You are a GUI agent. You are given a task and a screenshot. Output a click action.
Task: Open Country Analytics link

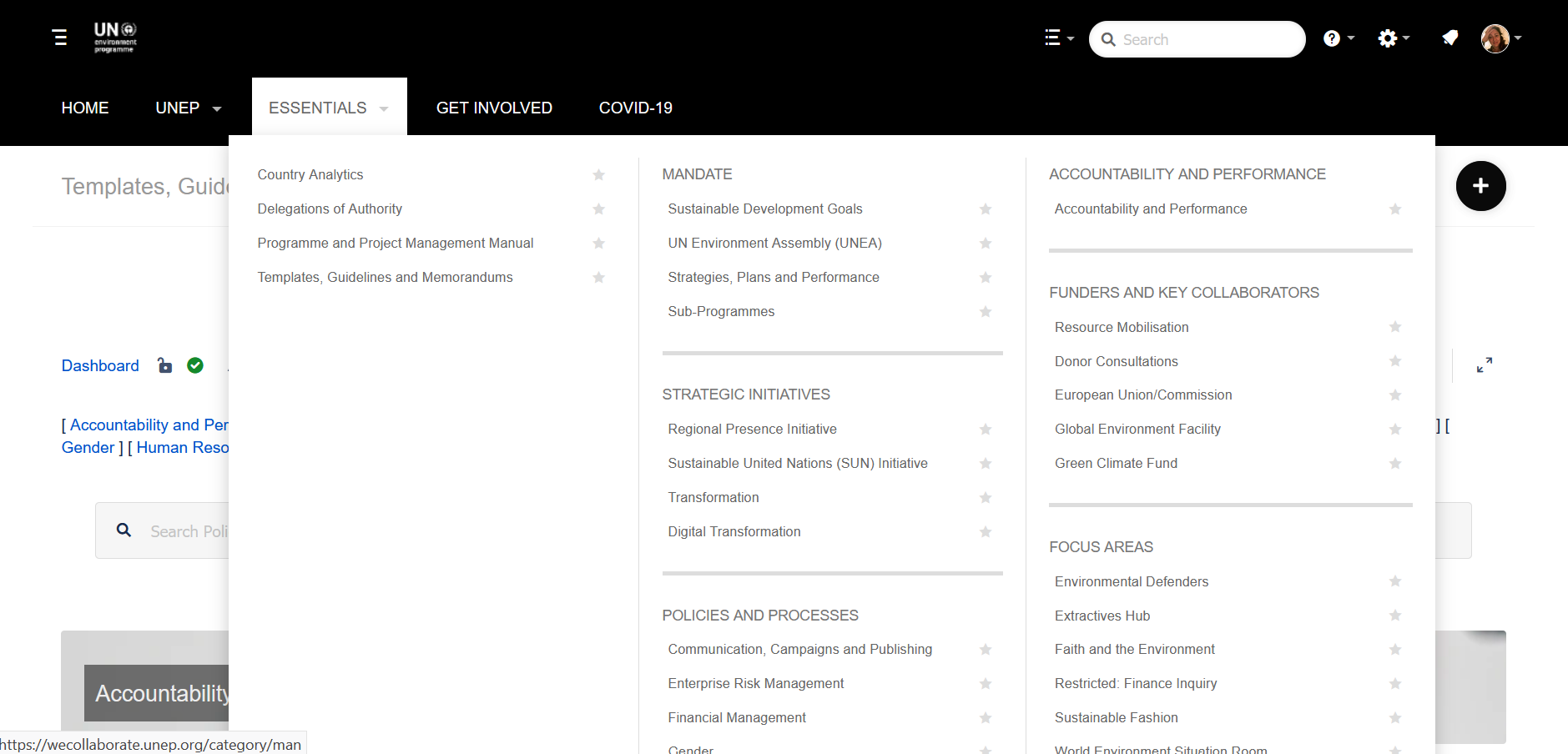coord(310,174)
